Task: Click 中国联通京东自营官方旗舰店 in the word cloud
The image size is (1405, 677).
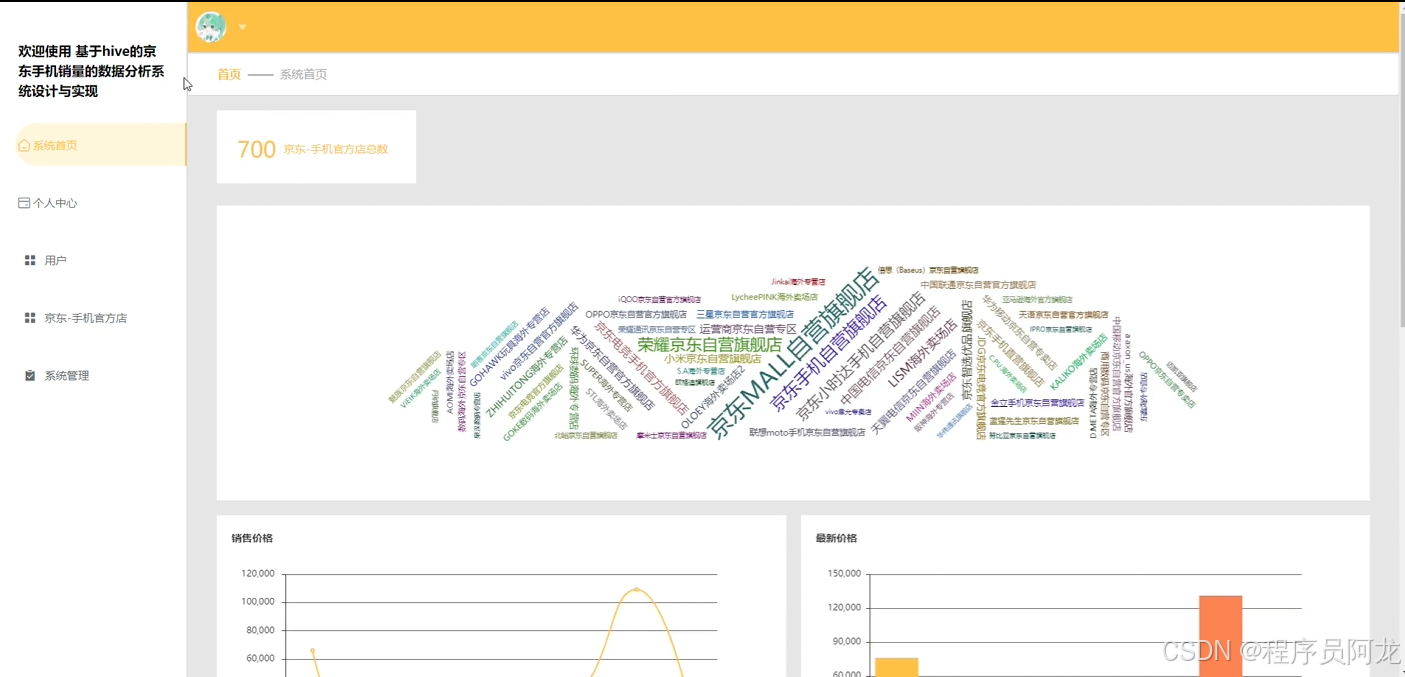Action: coord(978,285)
